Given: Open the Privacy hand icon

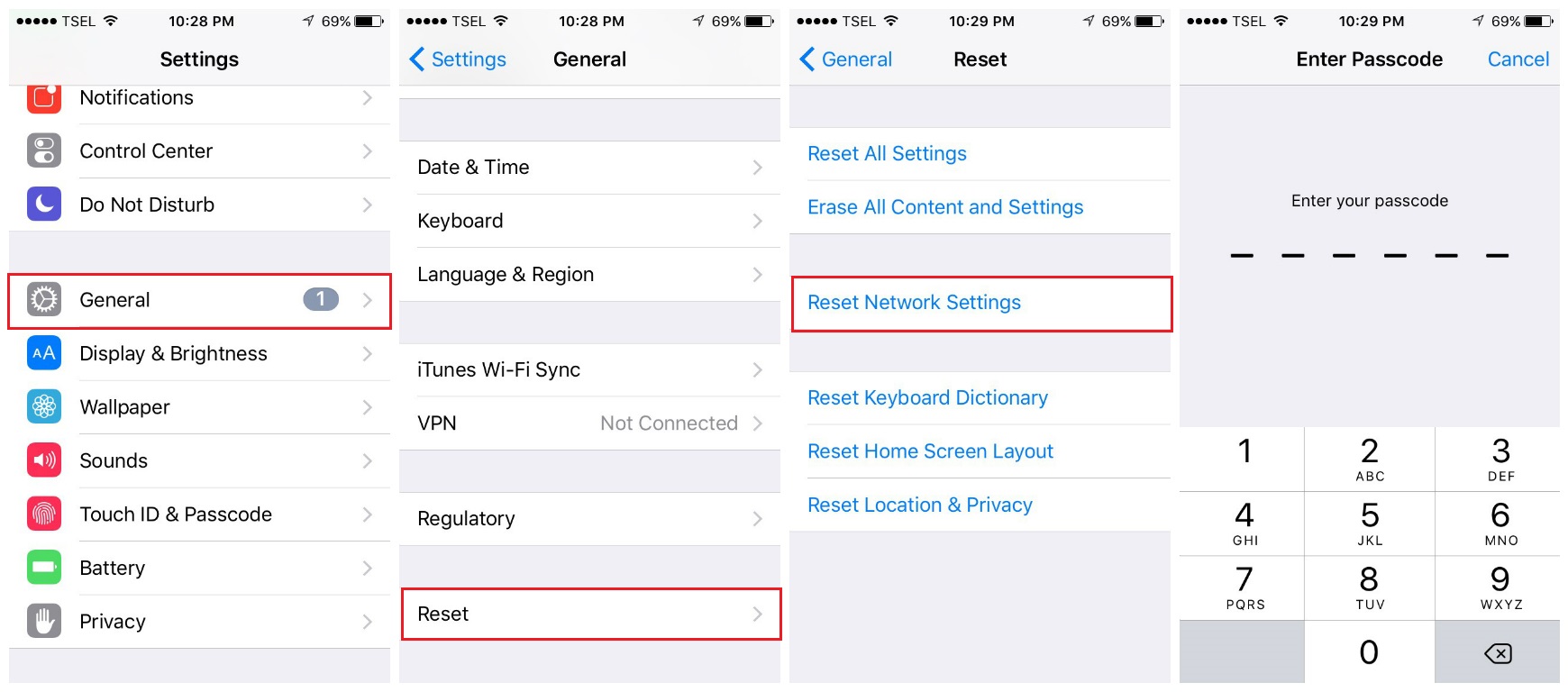Looking at the screenshot, I should (x=44, y=621).
